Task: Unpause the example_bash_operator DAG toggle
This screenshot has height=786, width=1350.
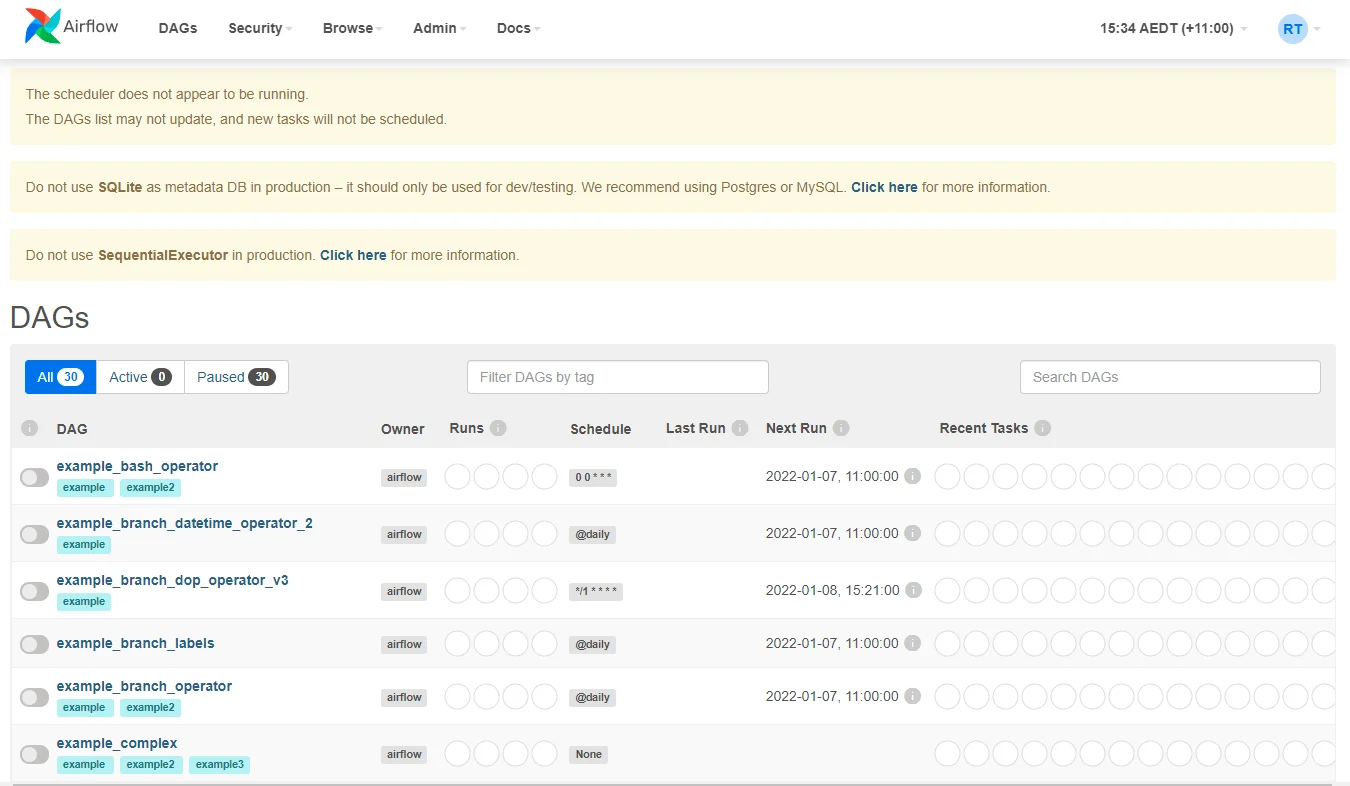Action: pos(35,477)
